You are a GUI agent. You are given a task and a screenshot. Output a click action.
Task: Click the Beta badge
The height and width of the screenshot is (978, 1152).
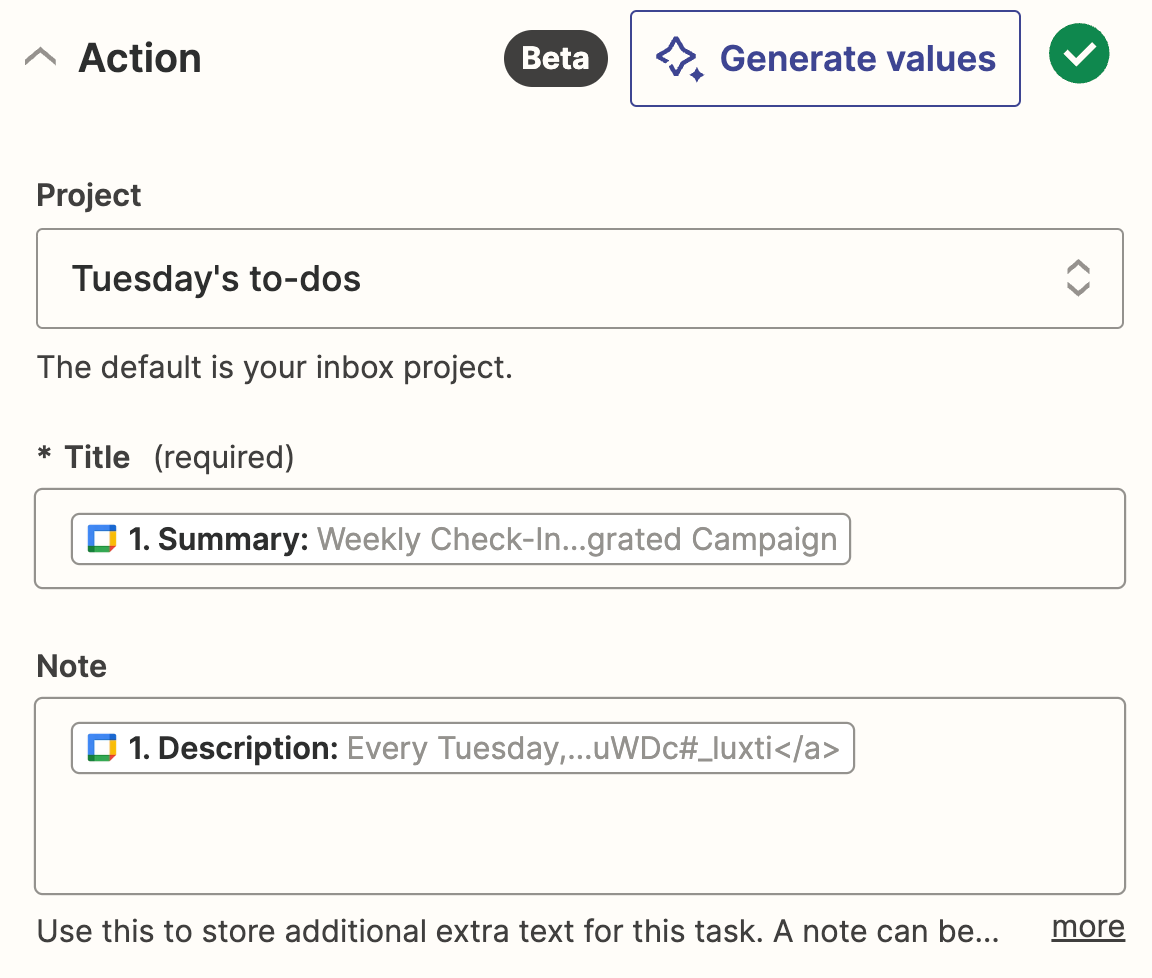tap(555, 59)
